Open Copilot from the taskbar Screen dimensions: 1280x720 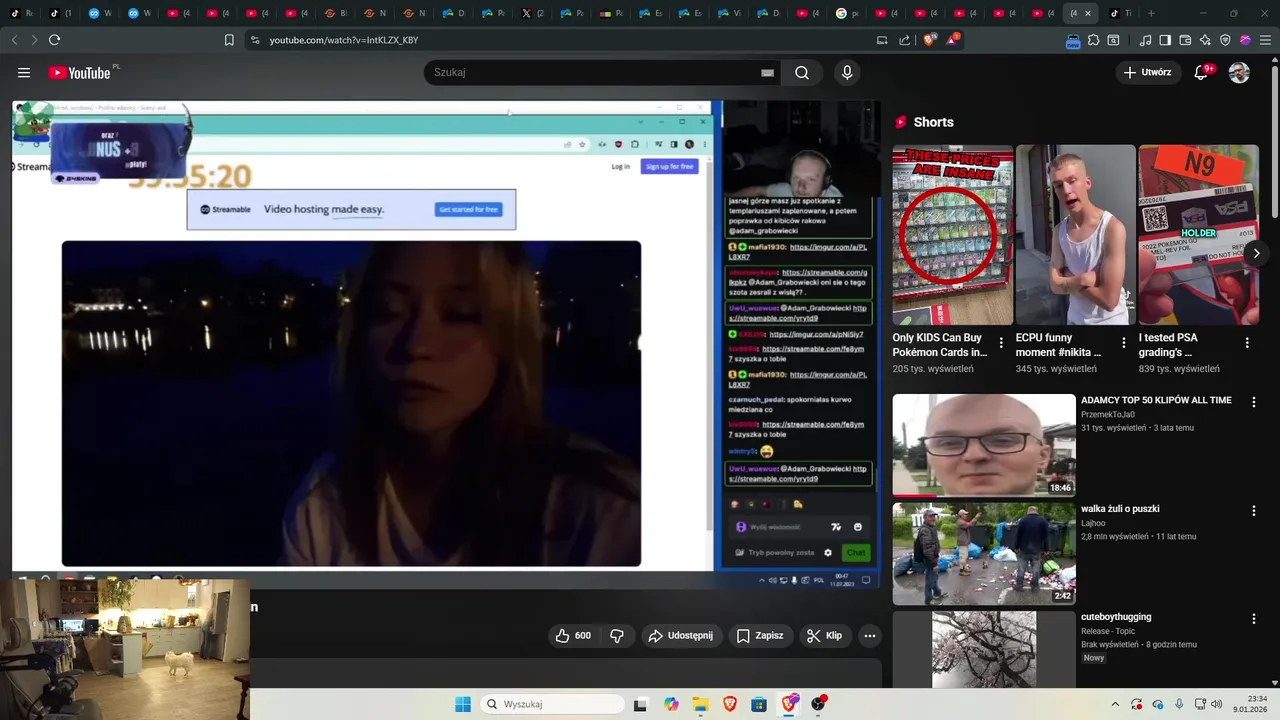(x=671, y=704)
